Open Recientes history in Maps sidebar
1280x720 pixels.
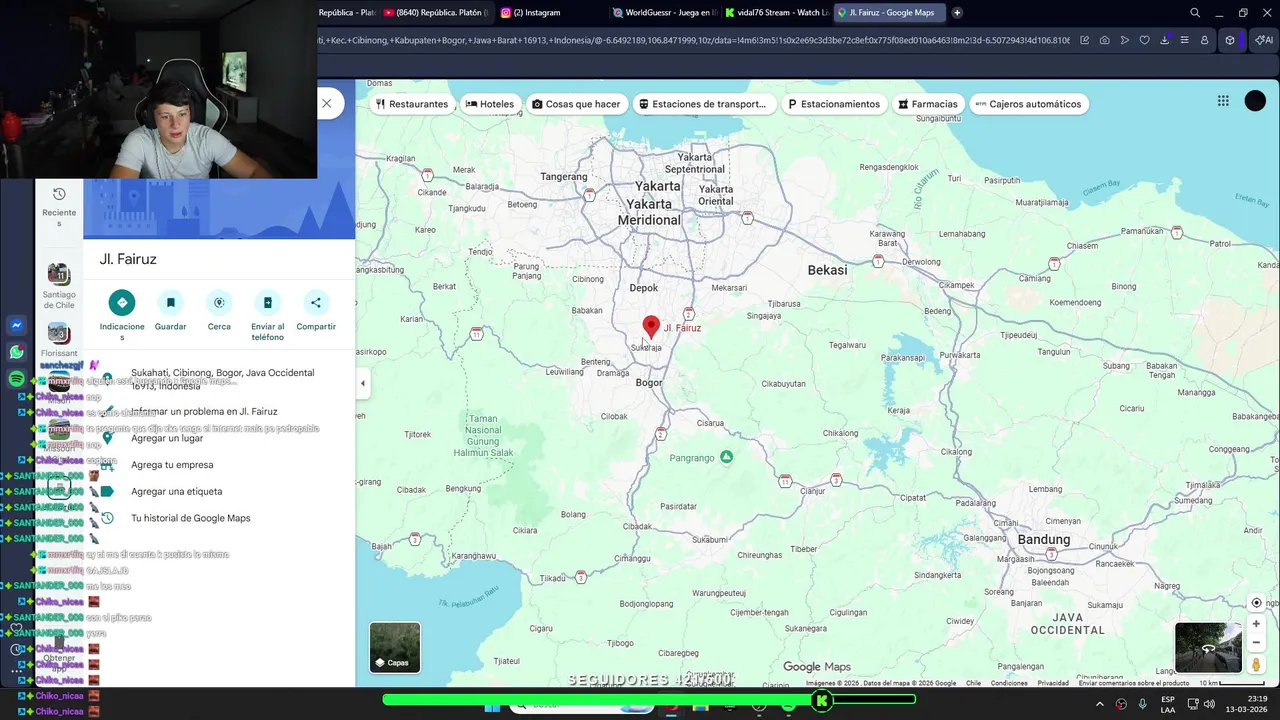(59, 206)
